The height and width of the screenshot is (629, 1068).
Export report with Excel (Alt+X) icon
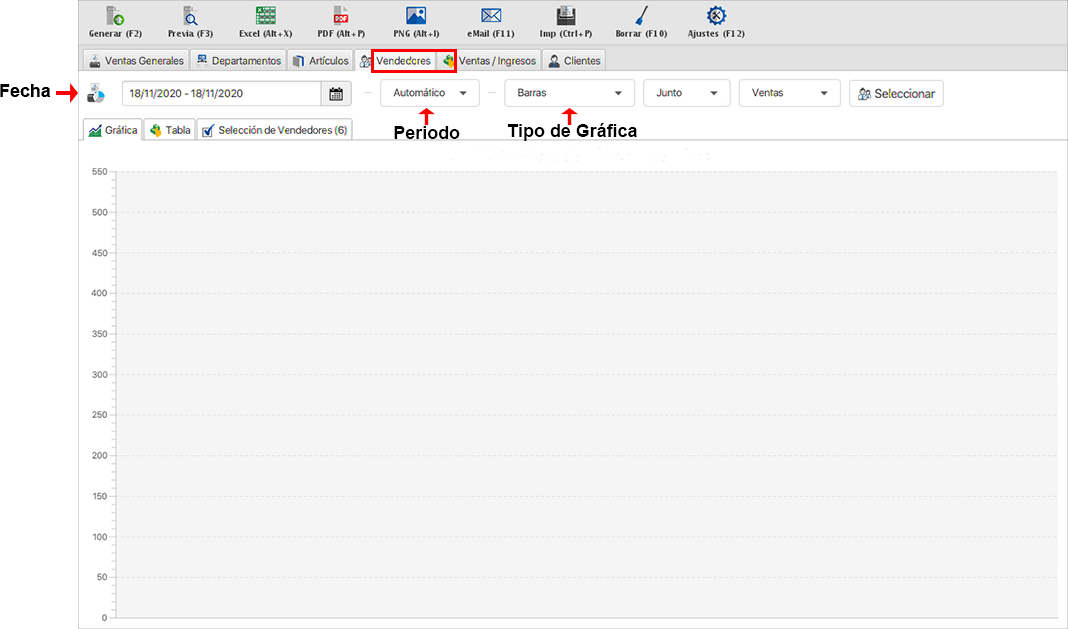point(265,16)
